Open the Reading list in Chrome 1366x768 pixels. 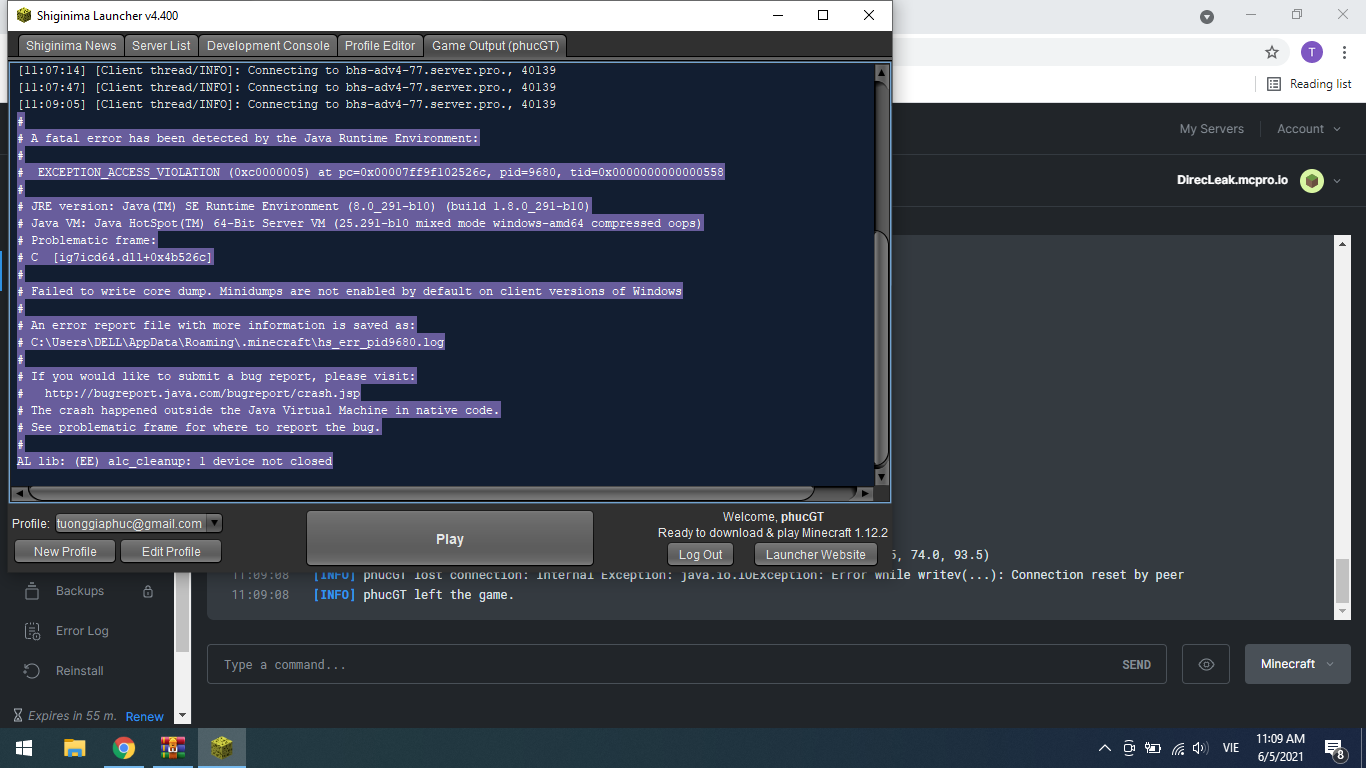tap(1309, 84)
